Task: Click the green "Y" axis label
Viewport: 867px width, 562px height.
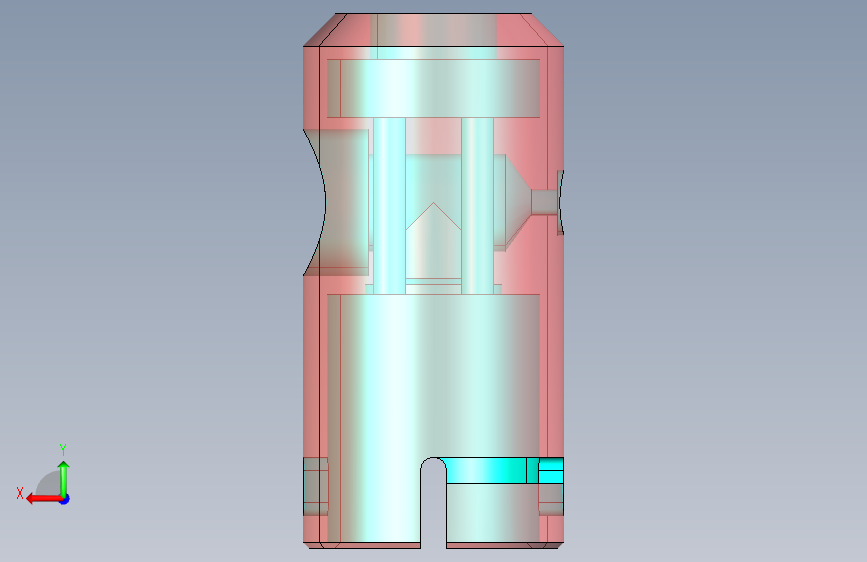Action: [x=63, y=449]
